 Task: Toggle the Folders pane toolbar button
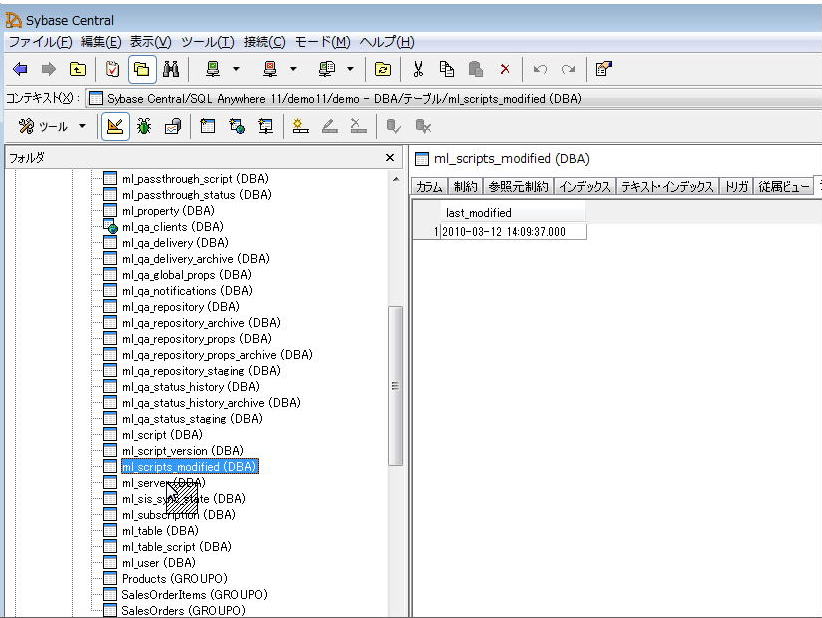(x=141, y=69)
